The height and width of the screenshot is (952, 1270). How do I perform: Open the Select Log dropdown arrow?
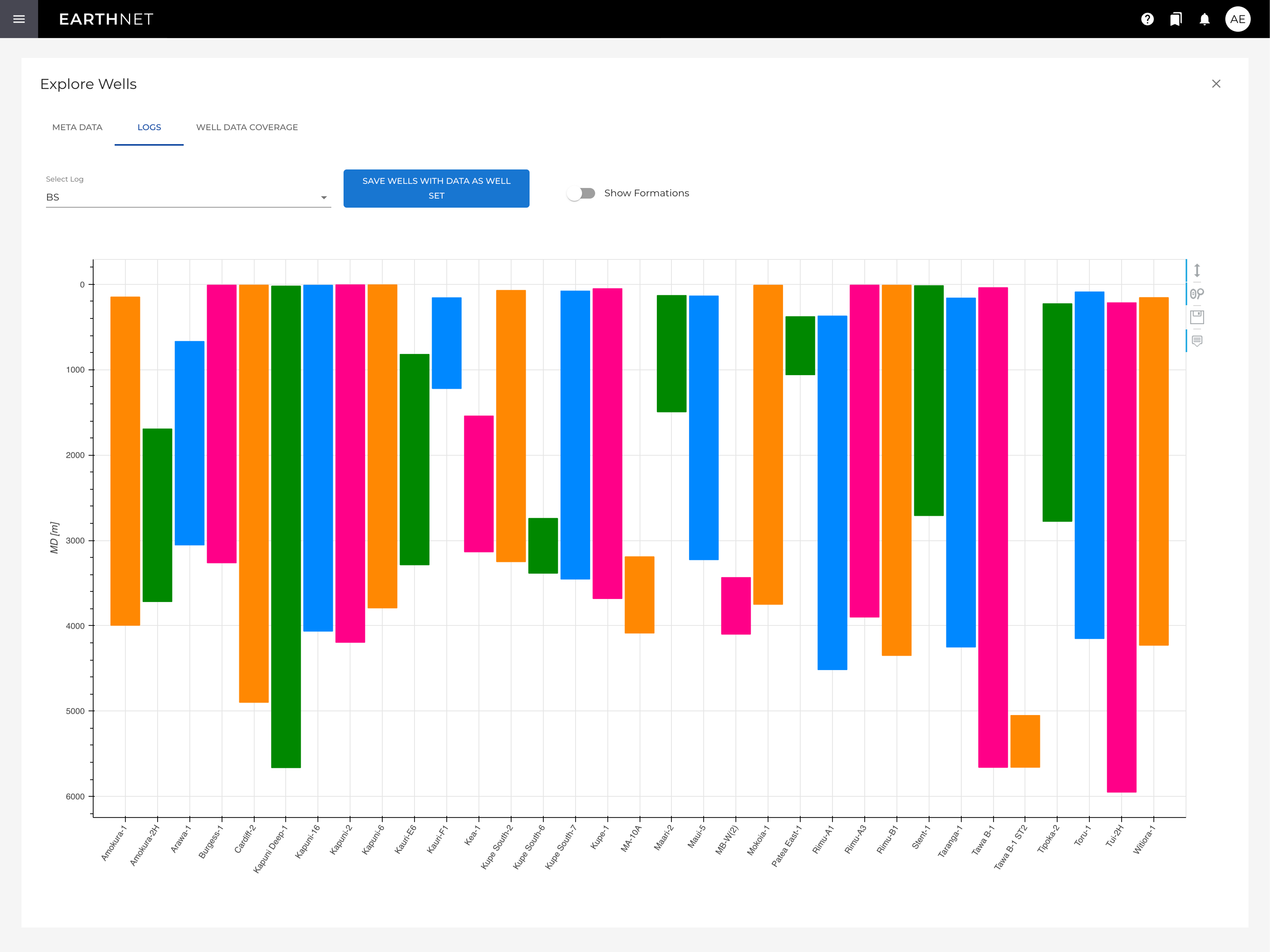point(324,197)
